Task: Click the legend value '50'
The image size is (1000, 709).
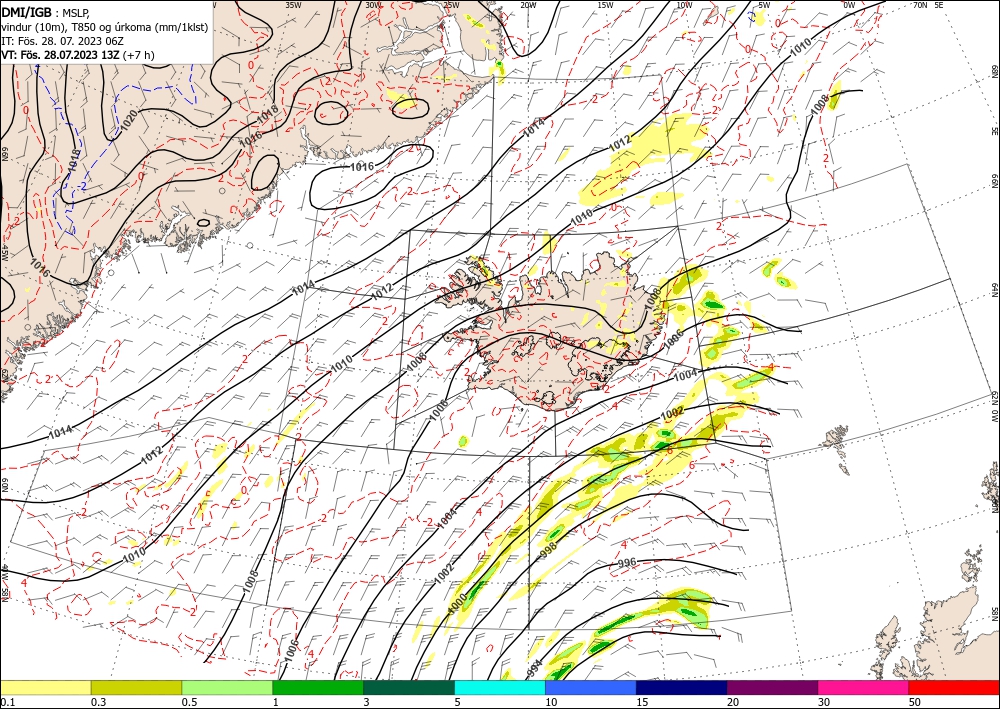Action: pyautogui.click(x=915, y=702)
